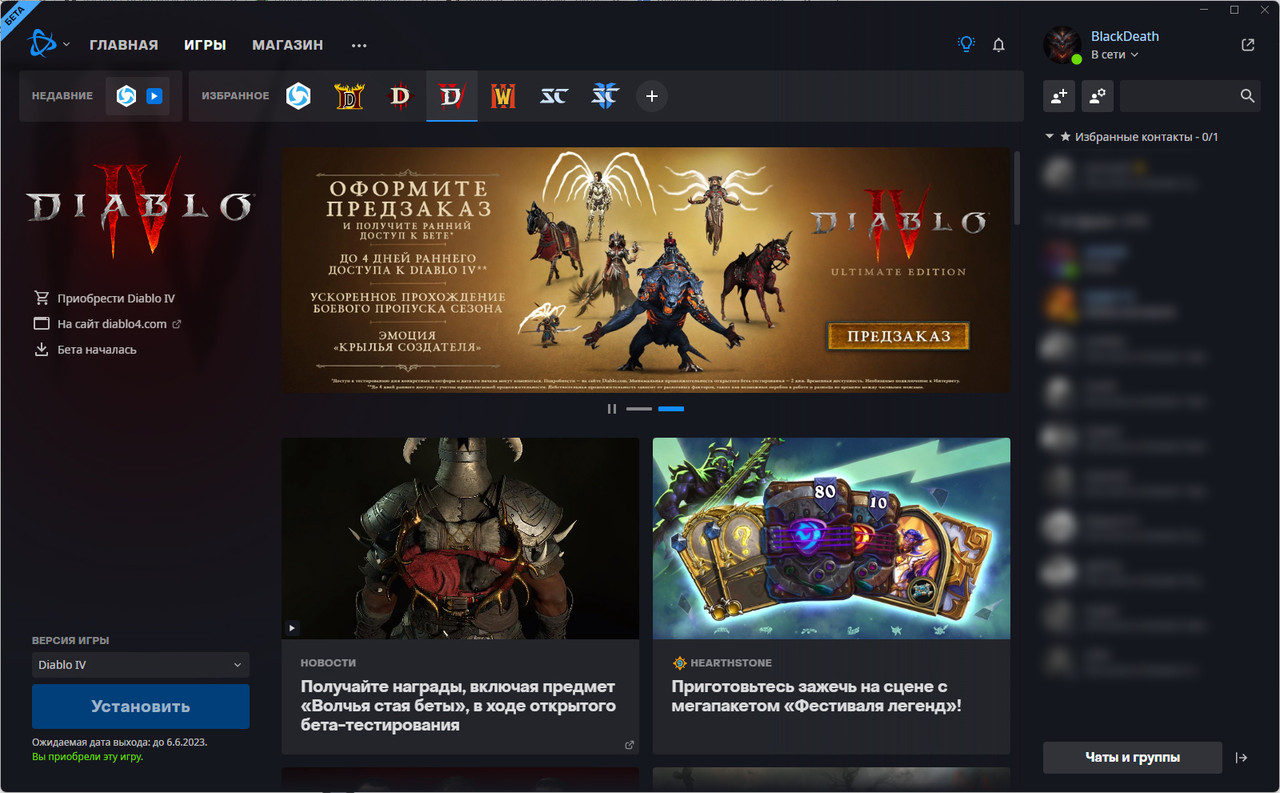Image resolution: width=1280 pixels, height=793 pixels.
Task: Open the МАГАЗИН tab
Action: coord(287,45)
